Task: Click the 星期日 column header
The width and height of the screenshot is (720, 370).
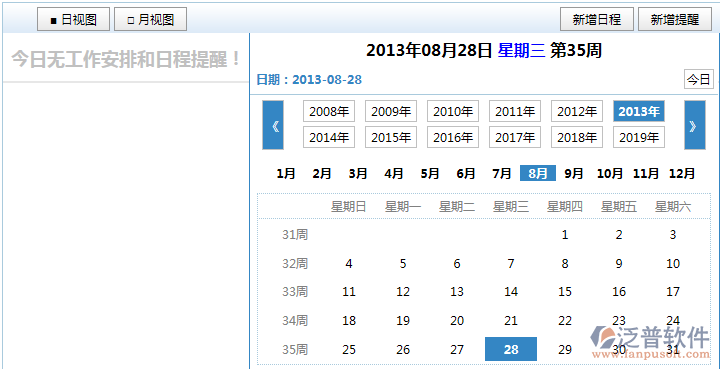Action: pyautogui.click(x=349, y=207)
